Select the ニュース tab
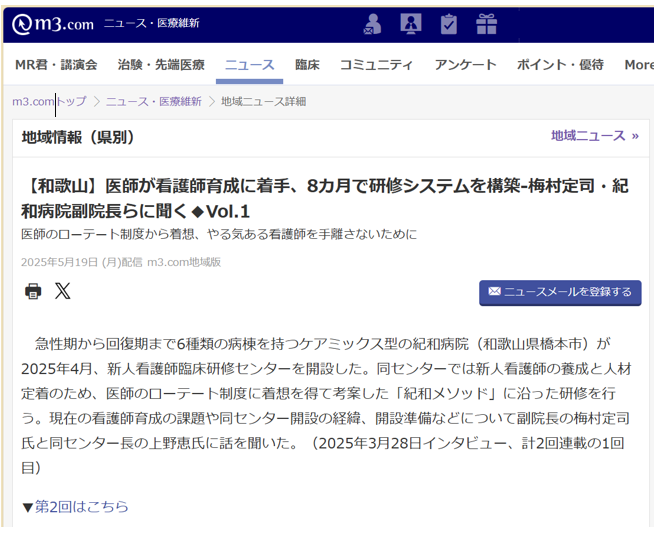Viewport: 661px width, 541px height. tap(250, 65)
